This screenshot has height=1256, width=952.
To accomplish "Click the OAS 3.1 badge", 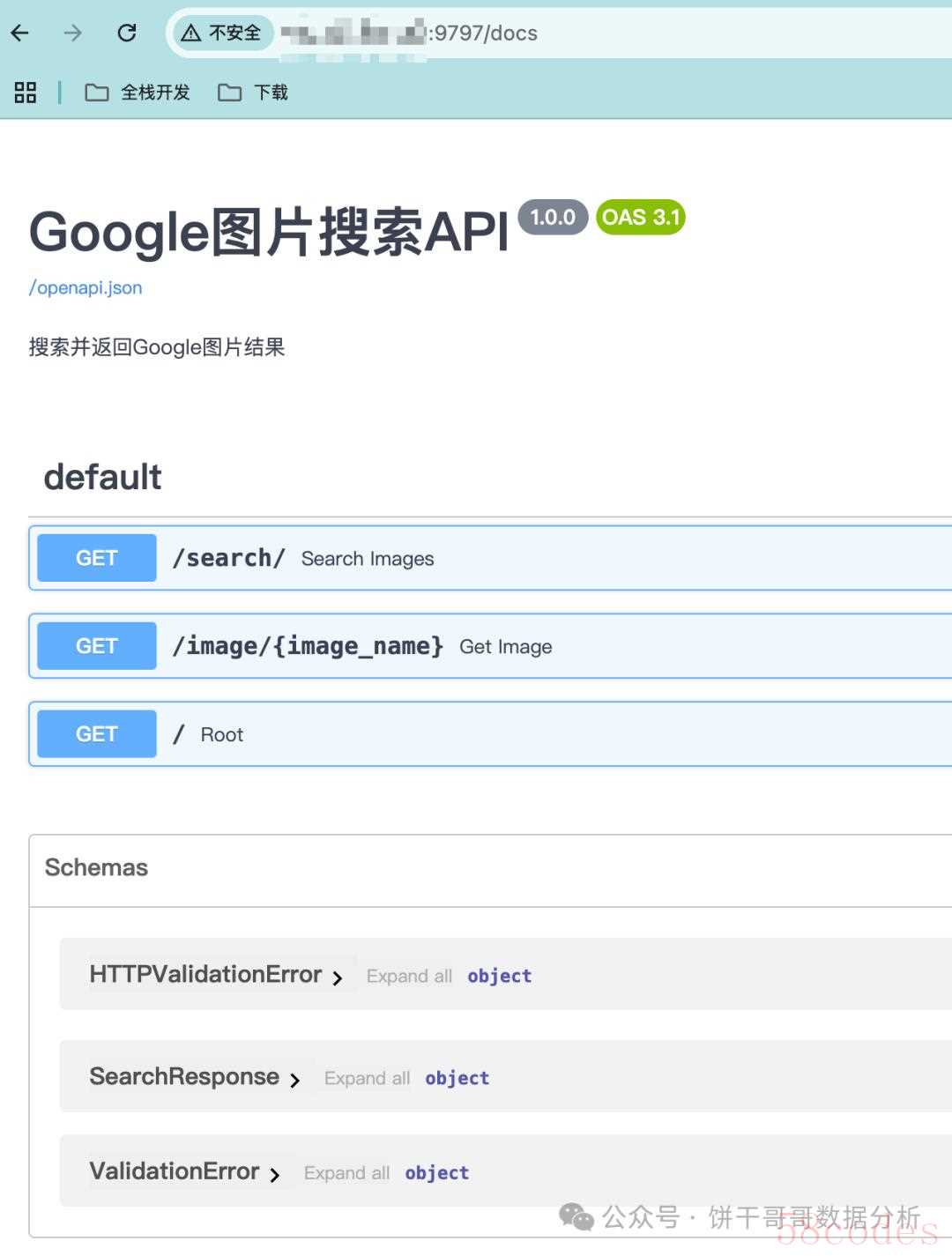I will click(641, 218).
